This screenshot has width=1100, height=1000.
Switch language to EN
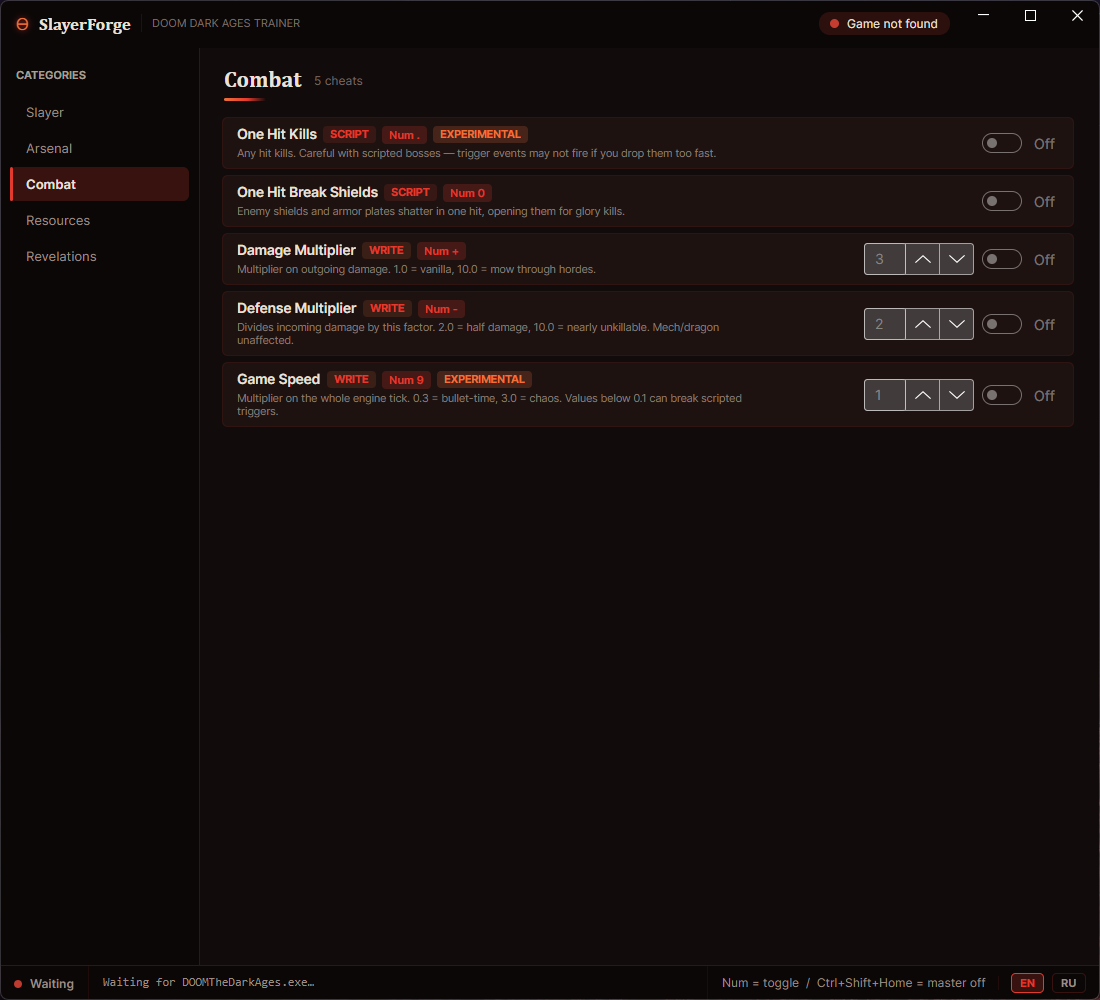[1027, 982]
